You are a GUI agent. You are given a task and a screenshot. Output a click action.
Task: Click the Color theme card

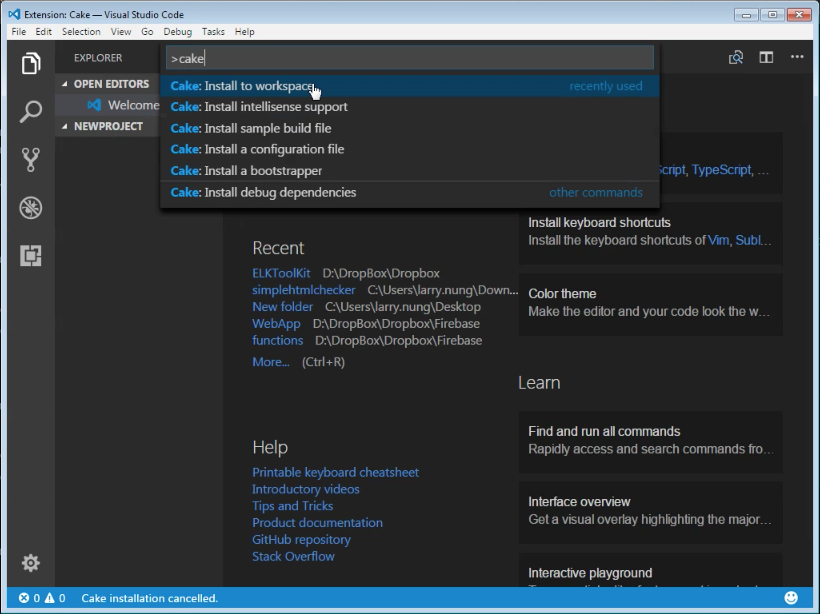point(651,303)
